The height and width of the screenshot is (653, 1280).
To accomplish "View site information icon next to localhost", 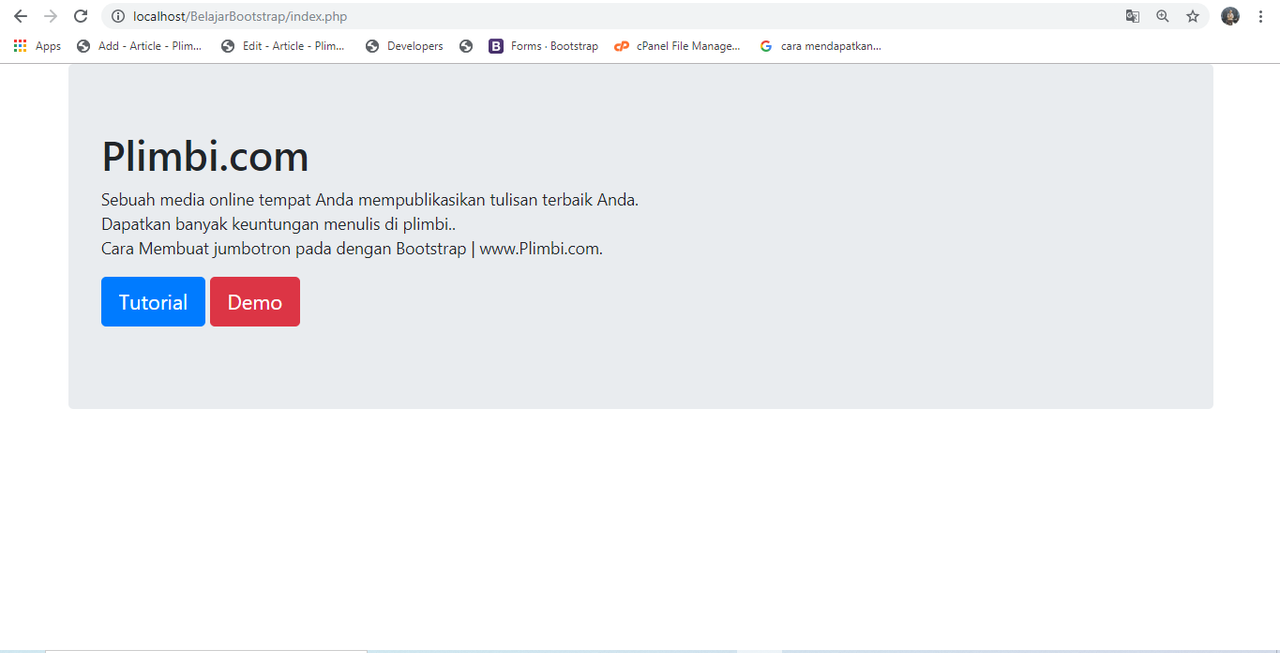I will tap(118, 16).
